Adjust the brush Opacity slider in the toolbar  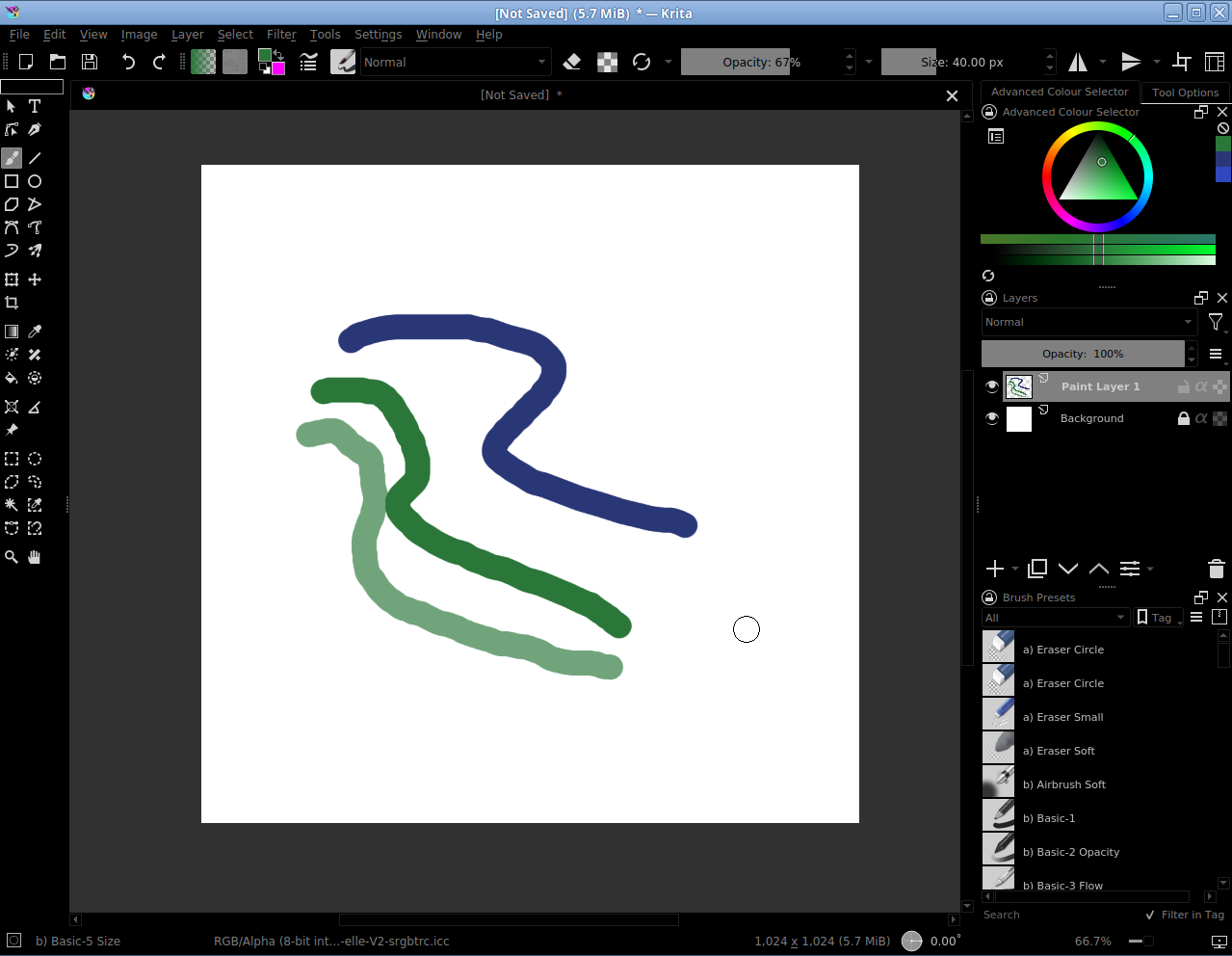click(x=761, y=62)
